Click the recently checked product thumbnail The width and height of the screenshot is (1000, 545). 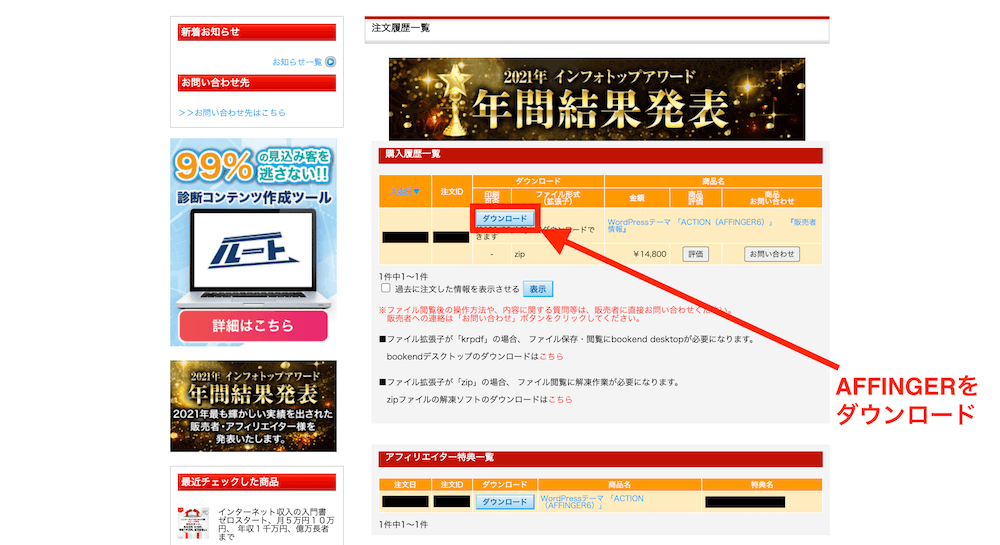click(x=193, y=523)
